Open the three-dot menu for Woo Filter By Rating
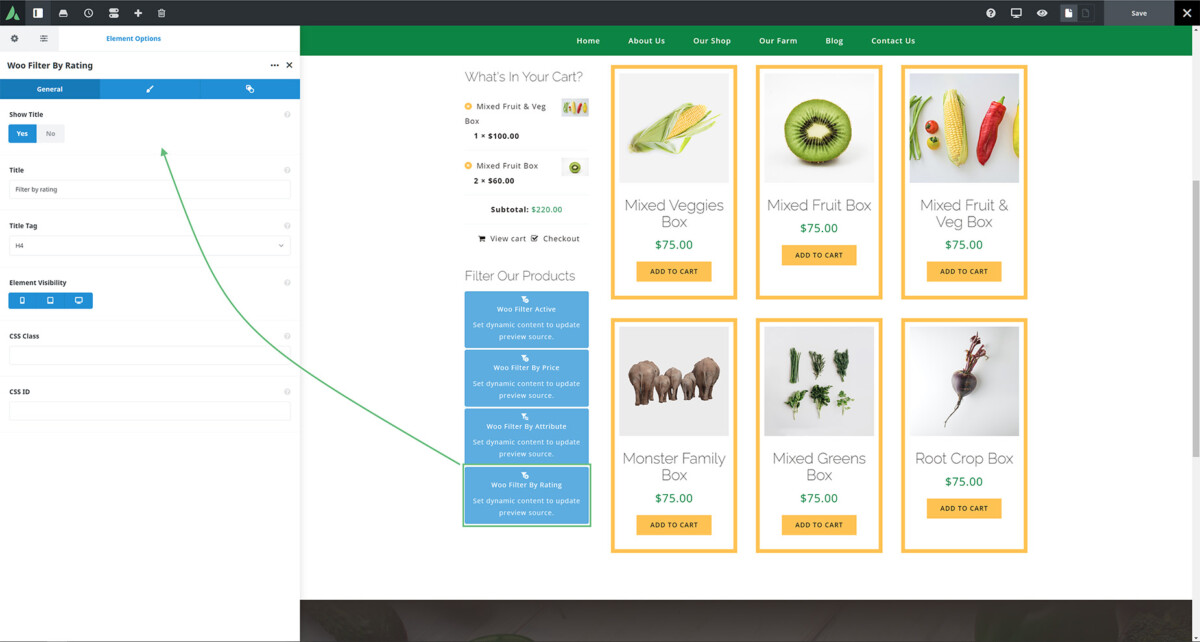Screen dimensions: 1200x642 274,65
